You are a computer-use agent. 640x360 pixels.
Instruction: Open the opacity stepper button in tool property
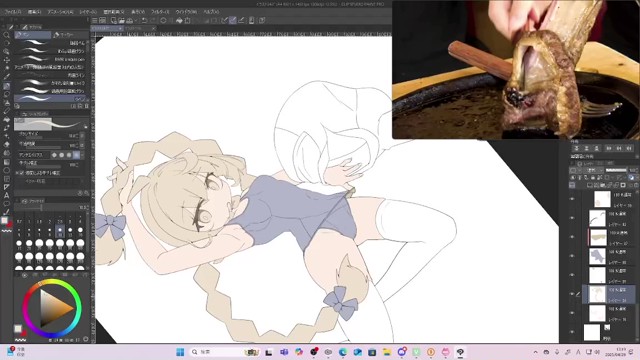(82, 145)
